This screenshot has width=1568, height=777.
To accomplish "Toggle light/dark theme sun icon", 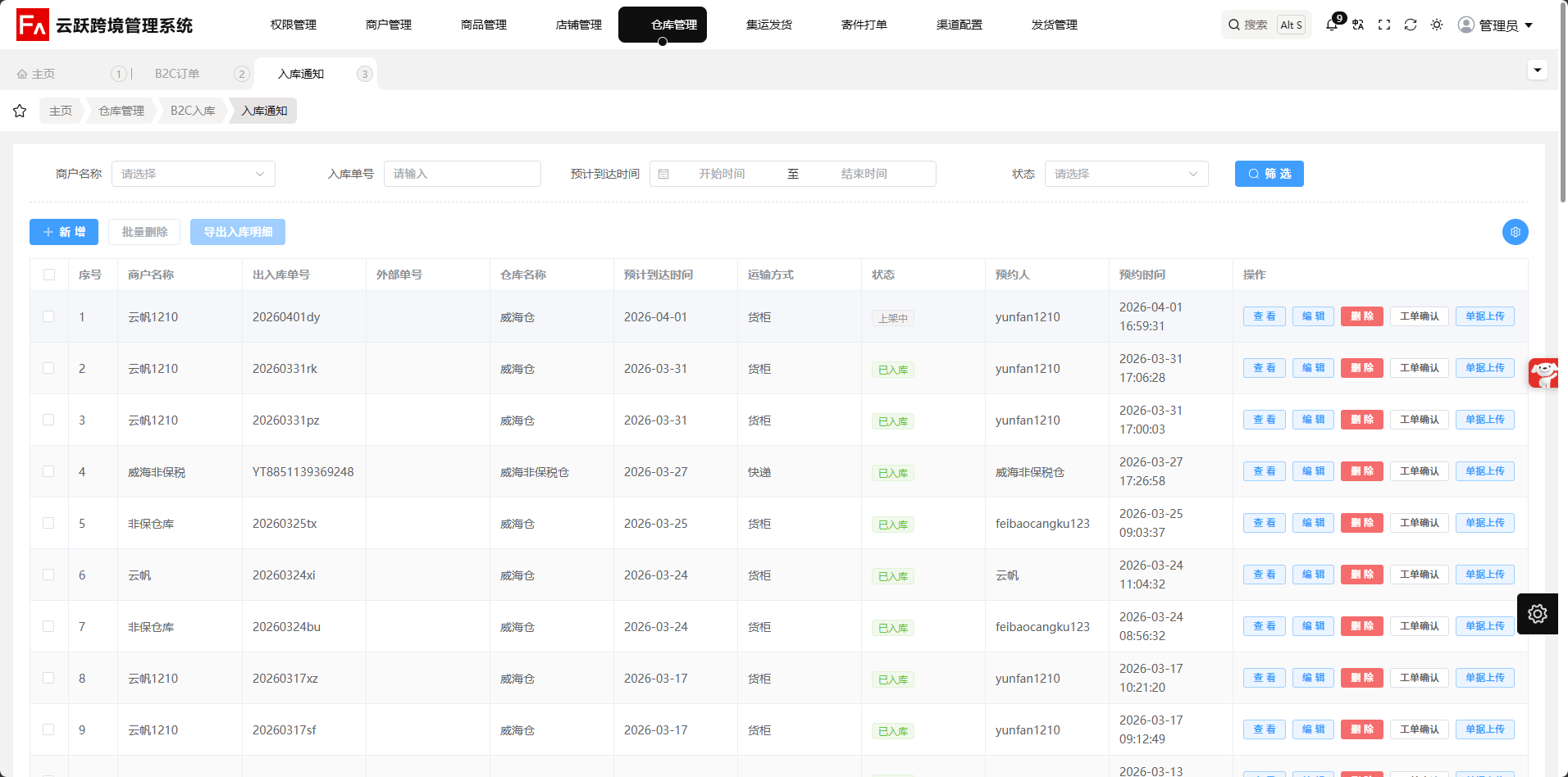I will pyautogui.click(x=1437, y=25).
